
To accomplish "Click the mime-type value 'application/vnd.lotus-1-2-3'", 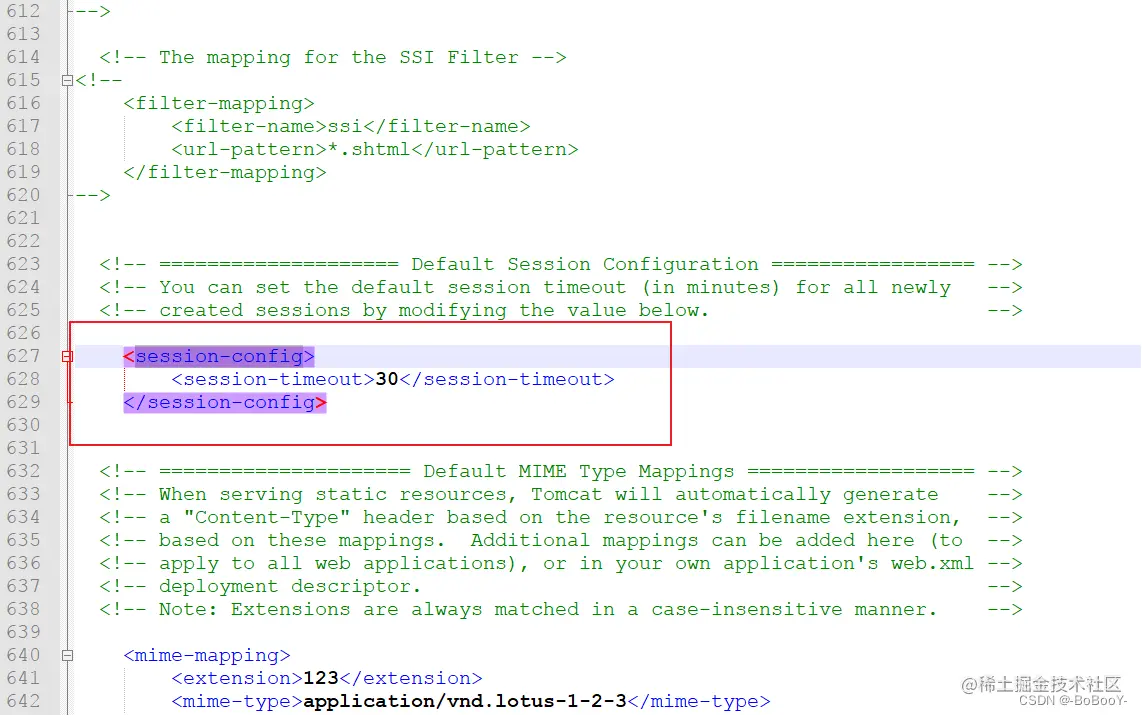I will (x=465, y=701).
